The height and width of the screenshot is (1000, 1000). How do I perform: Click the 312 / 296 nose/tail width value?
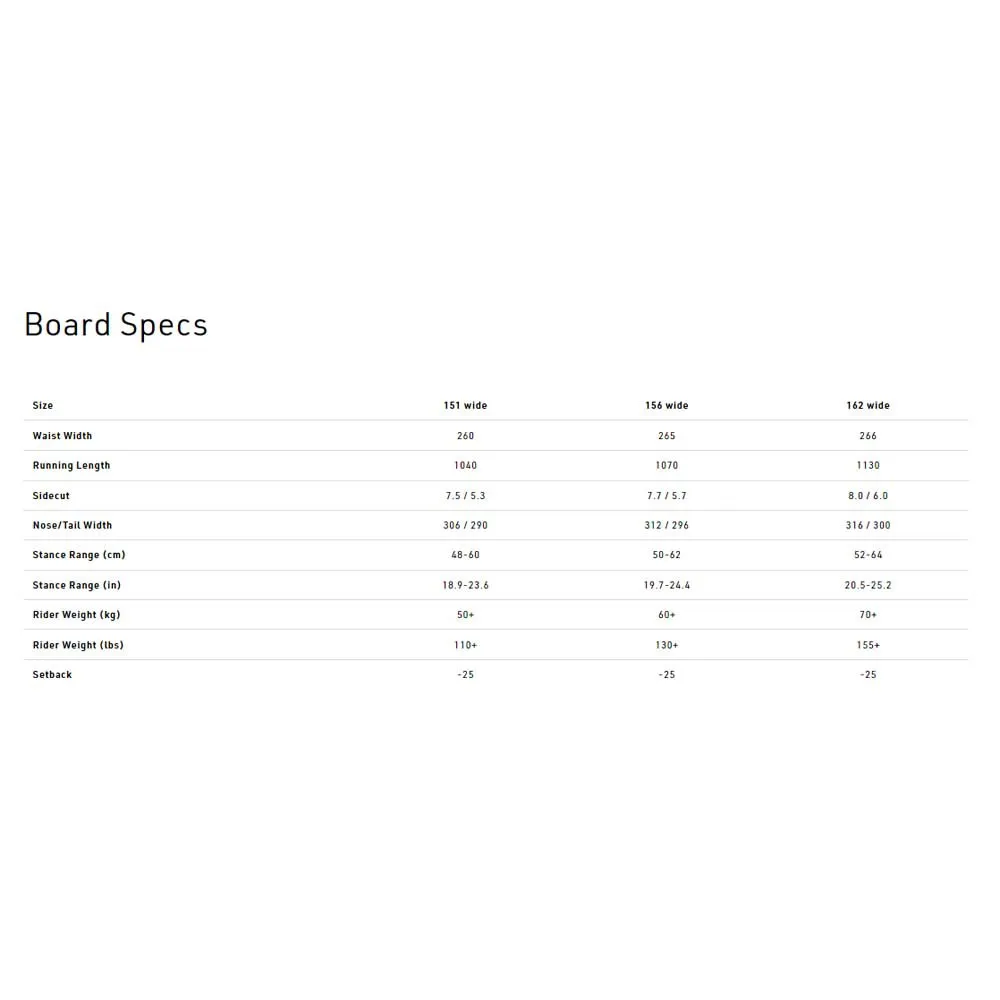667,525
